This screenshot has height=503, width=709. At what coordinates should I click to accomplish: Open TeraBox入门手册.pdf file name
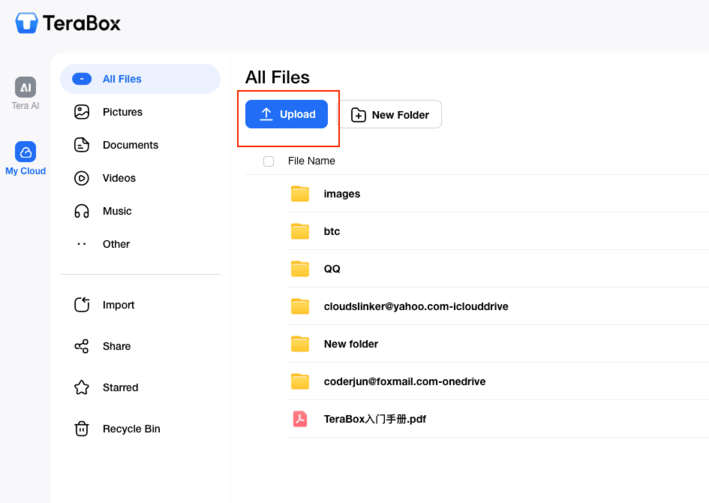coord(375,419)
